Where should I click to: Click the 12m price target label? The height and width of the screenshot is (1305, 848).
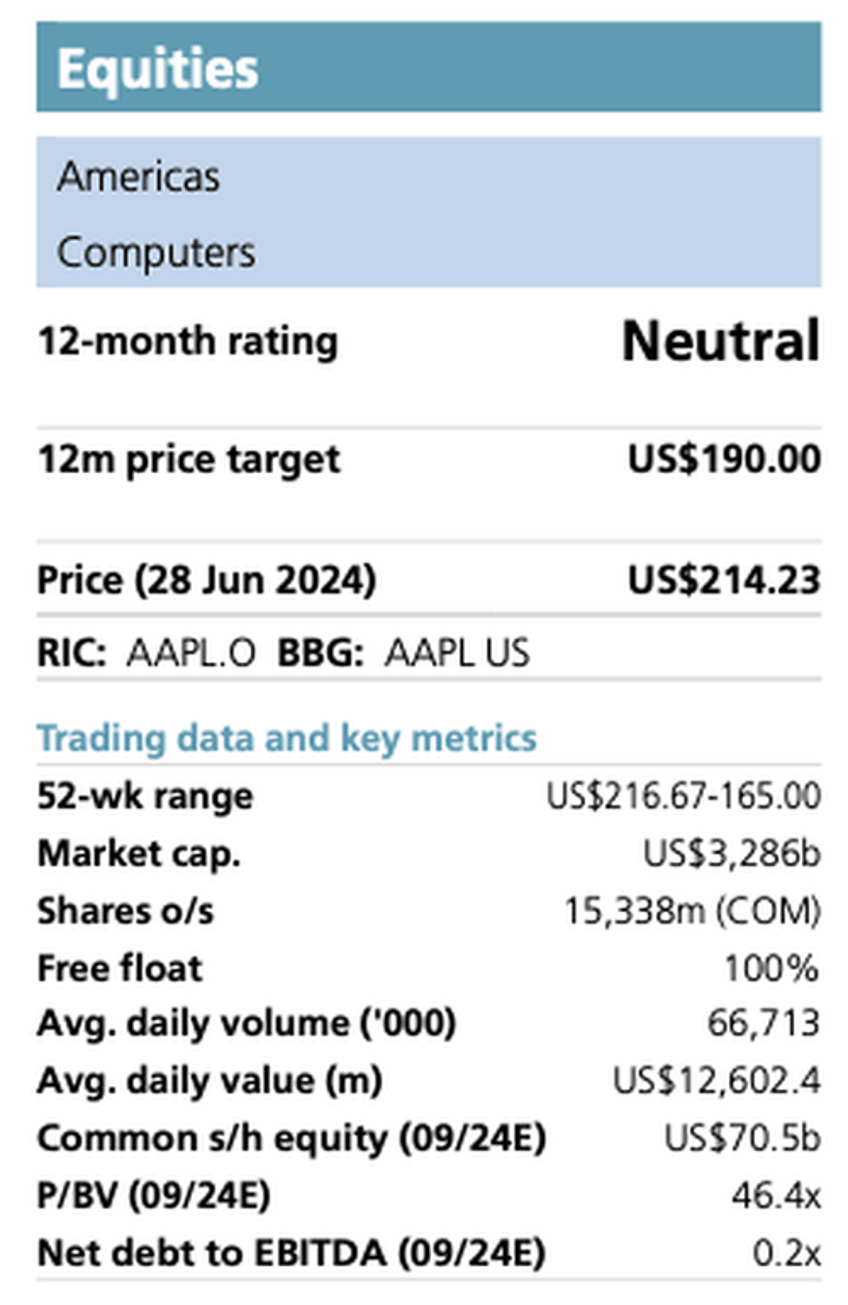point(188,461)
